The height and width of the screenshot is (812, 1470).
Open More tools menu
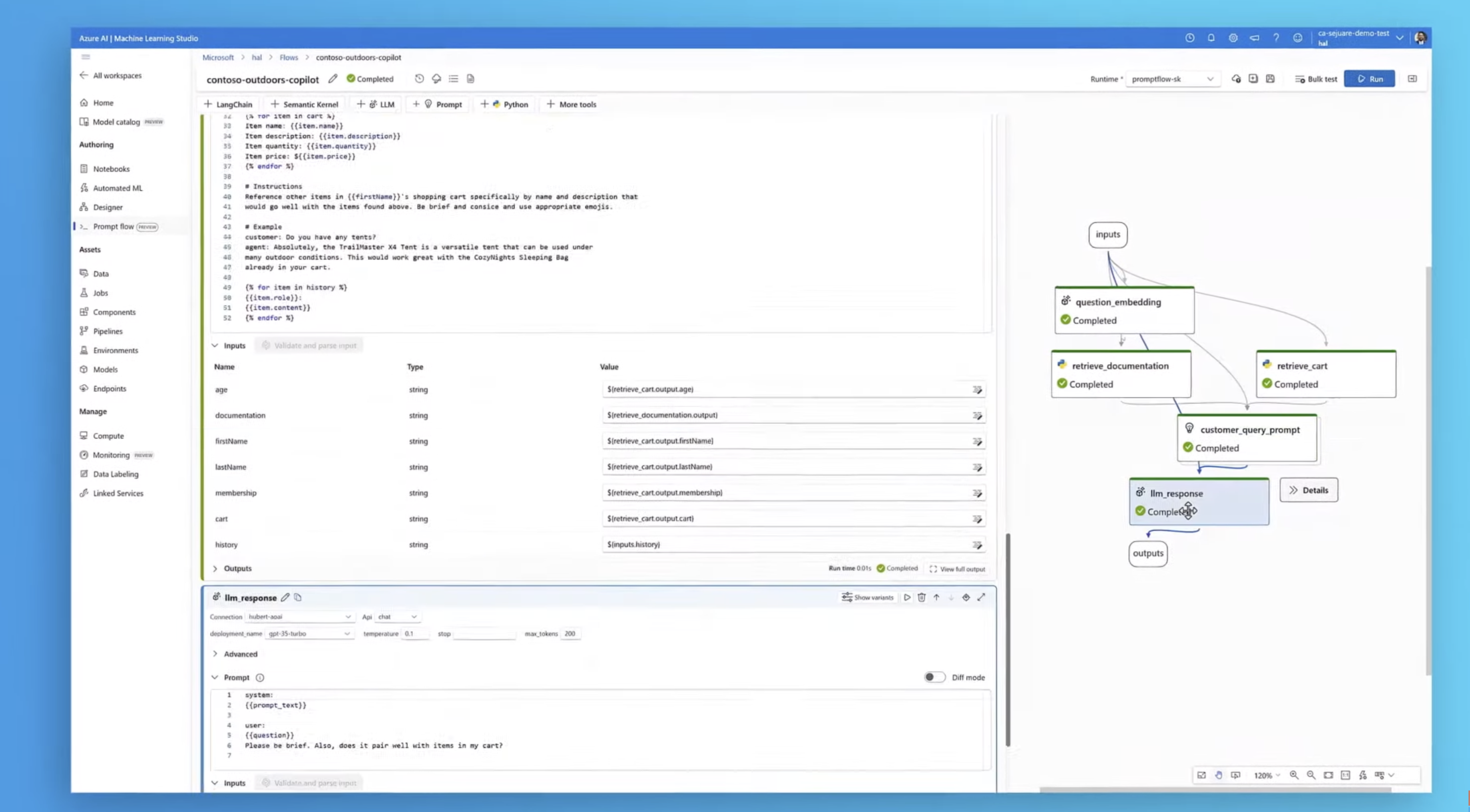pos(571,104)
